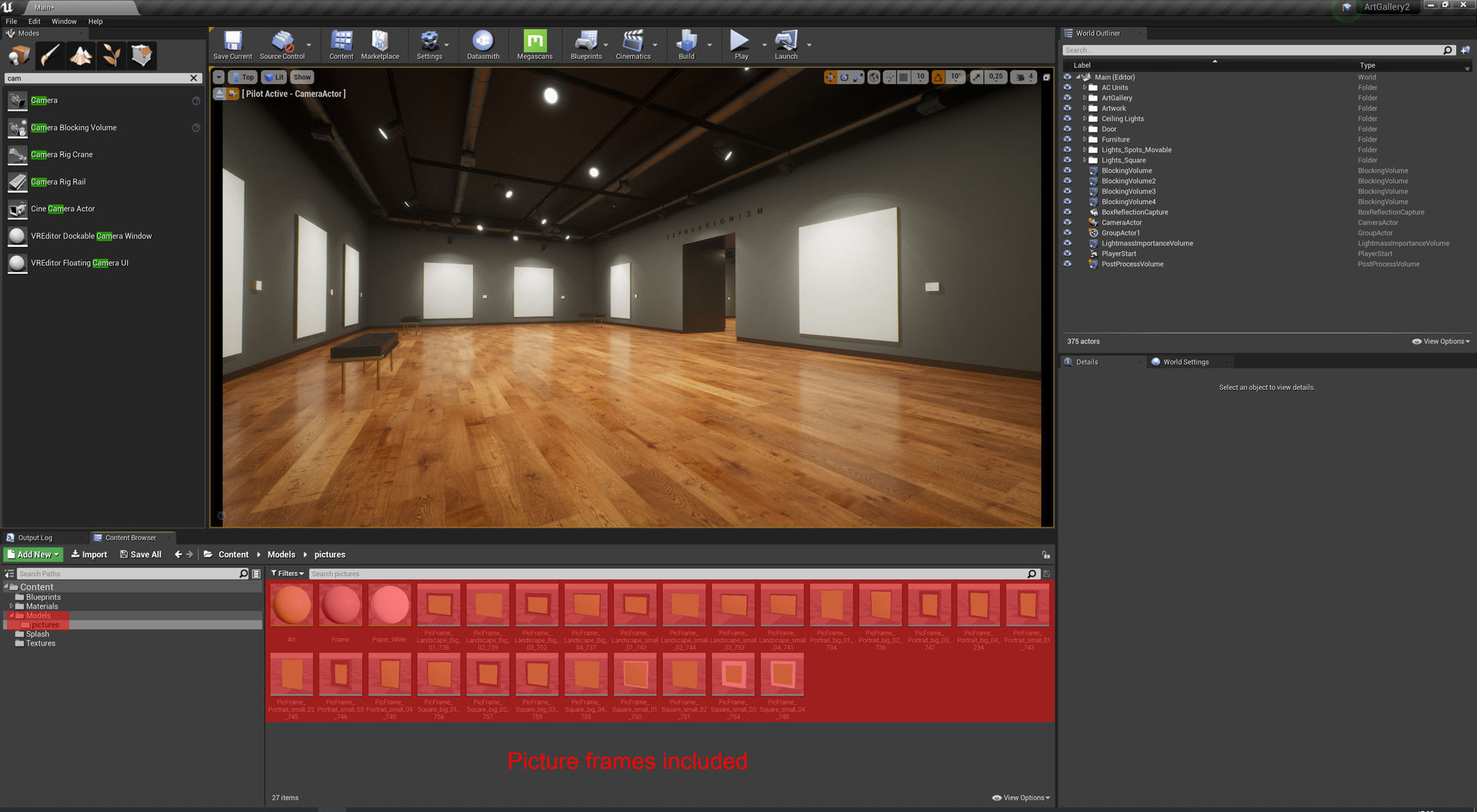Toggle grid snapping icon
Image resolution: width=1477 pixels, height=812 pixels.
904,77
